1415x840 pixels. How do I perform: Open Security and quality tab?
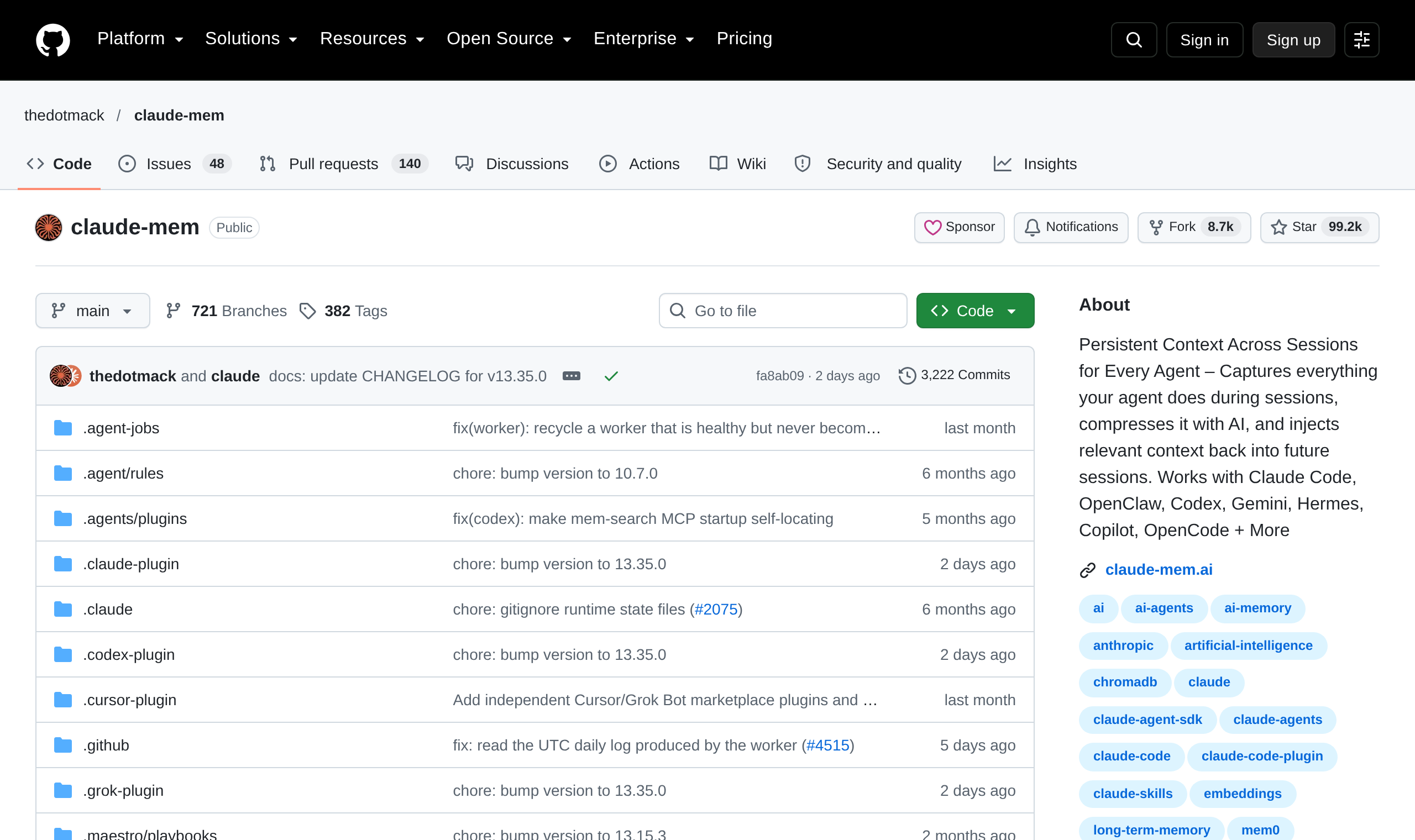(878, 164)
